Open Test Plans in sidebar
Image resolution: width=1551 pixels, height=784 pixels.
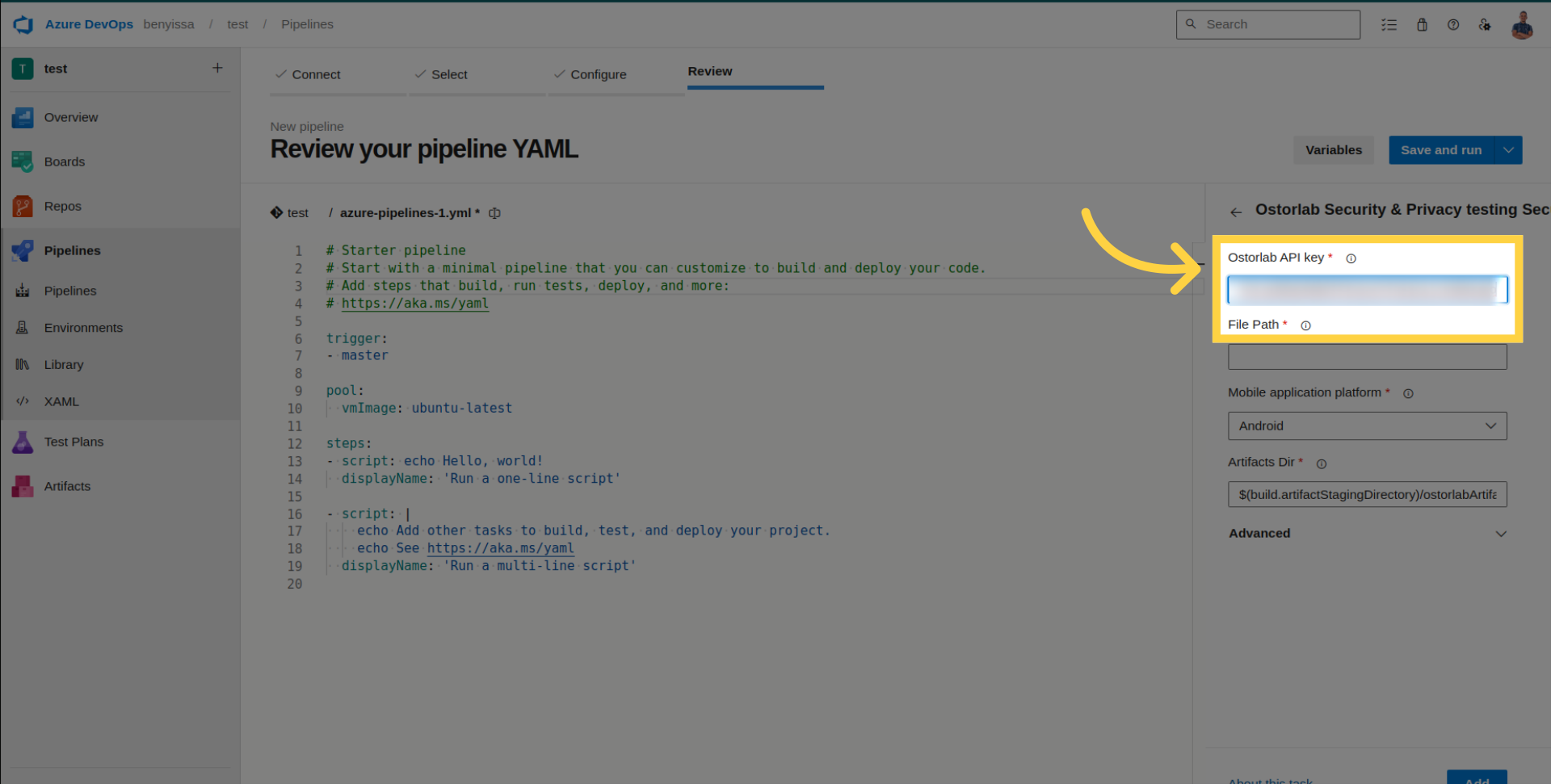pyautogui.click(x=74, y=442)
